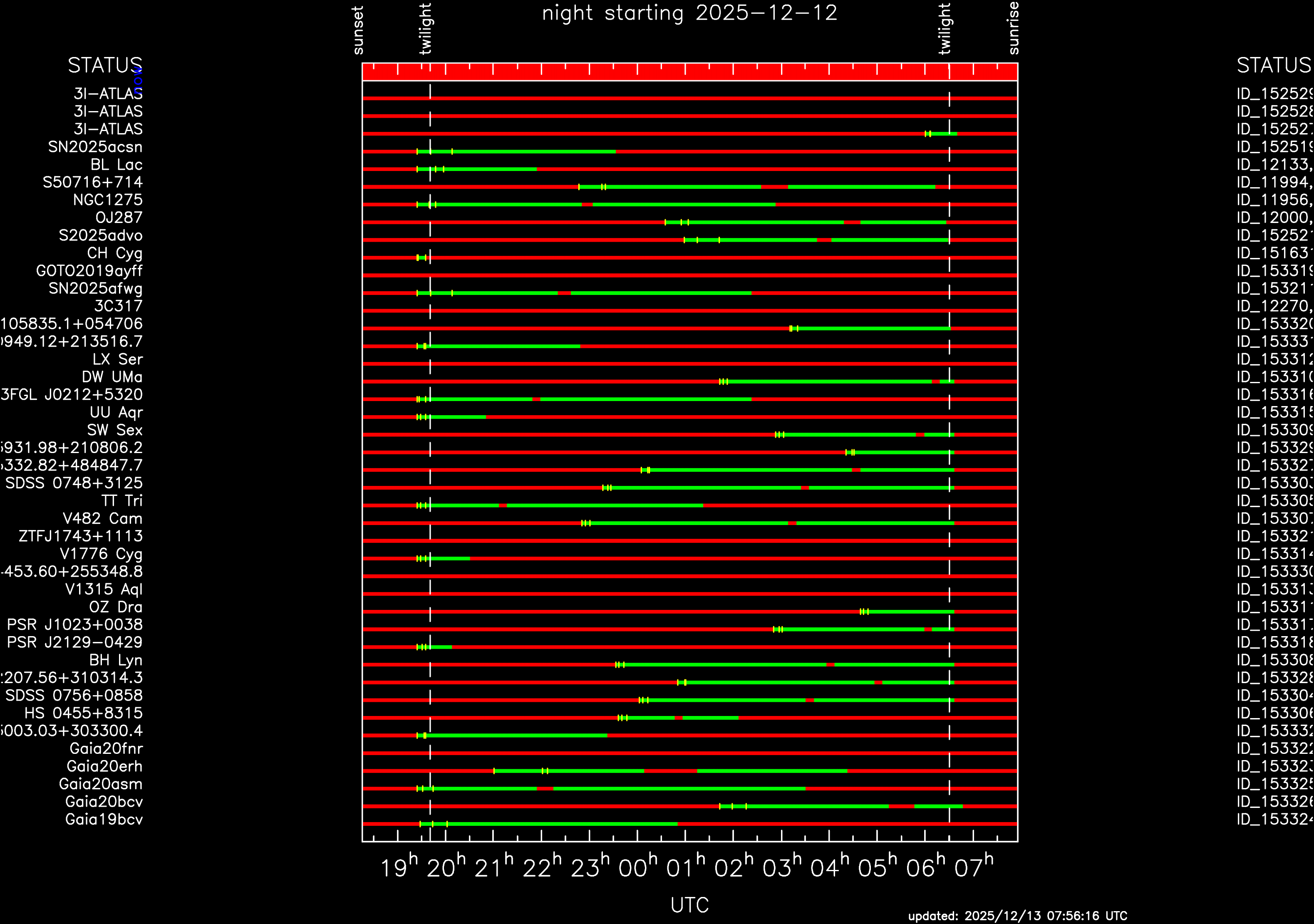Viewport: 1314px width, 924px height.
Task: Click the 19h tick label
Action: pyautogui.click(x=398, y=869)
